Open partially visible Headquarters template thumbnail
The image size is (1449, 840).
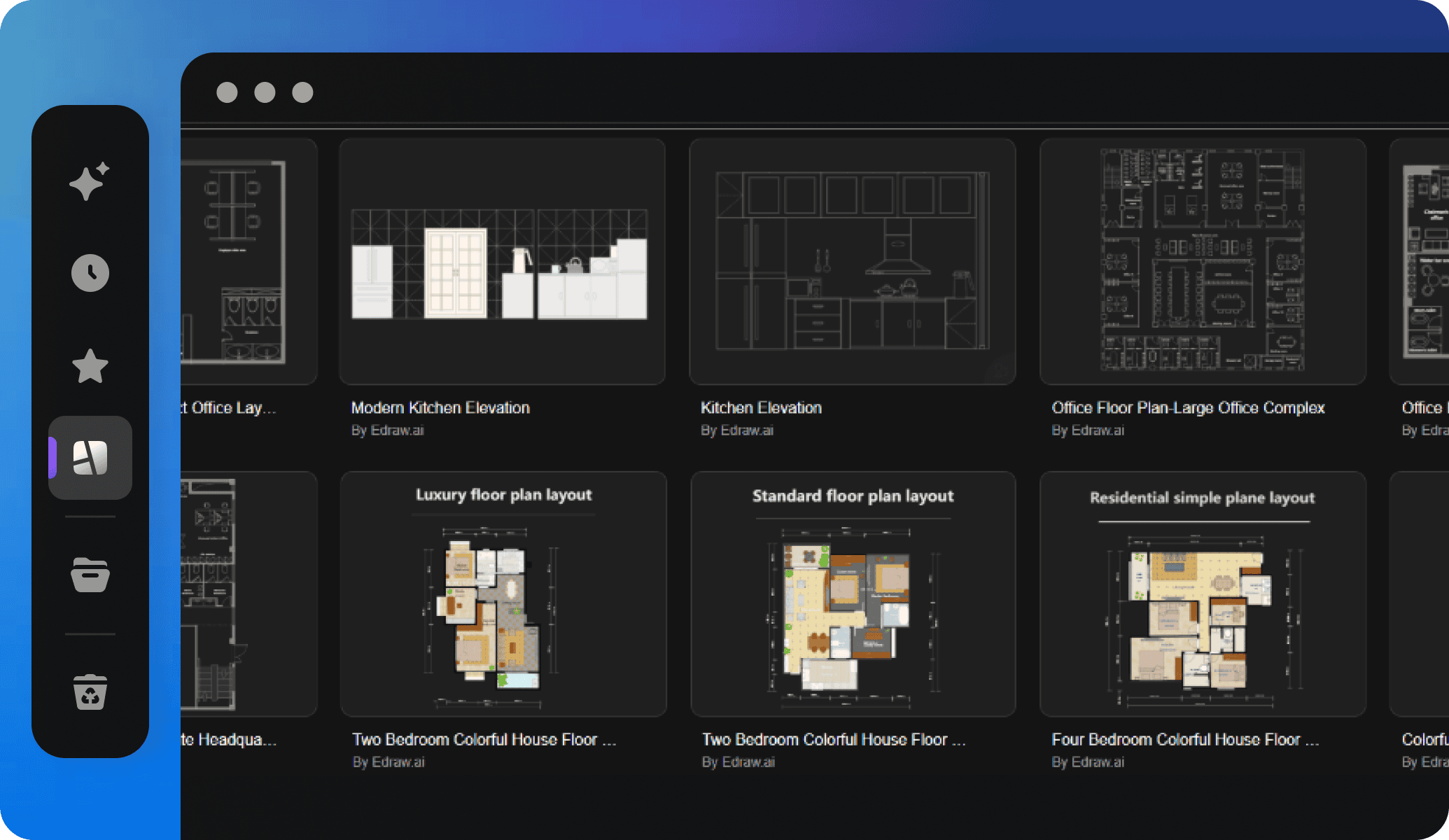pyautogui.click(x=248, y=594)
